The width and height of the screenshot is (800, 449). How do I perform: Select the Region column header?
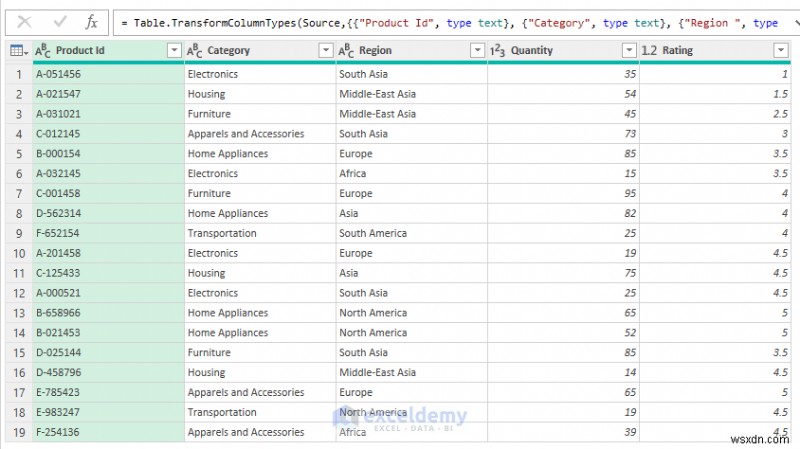pos(411,51)
